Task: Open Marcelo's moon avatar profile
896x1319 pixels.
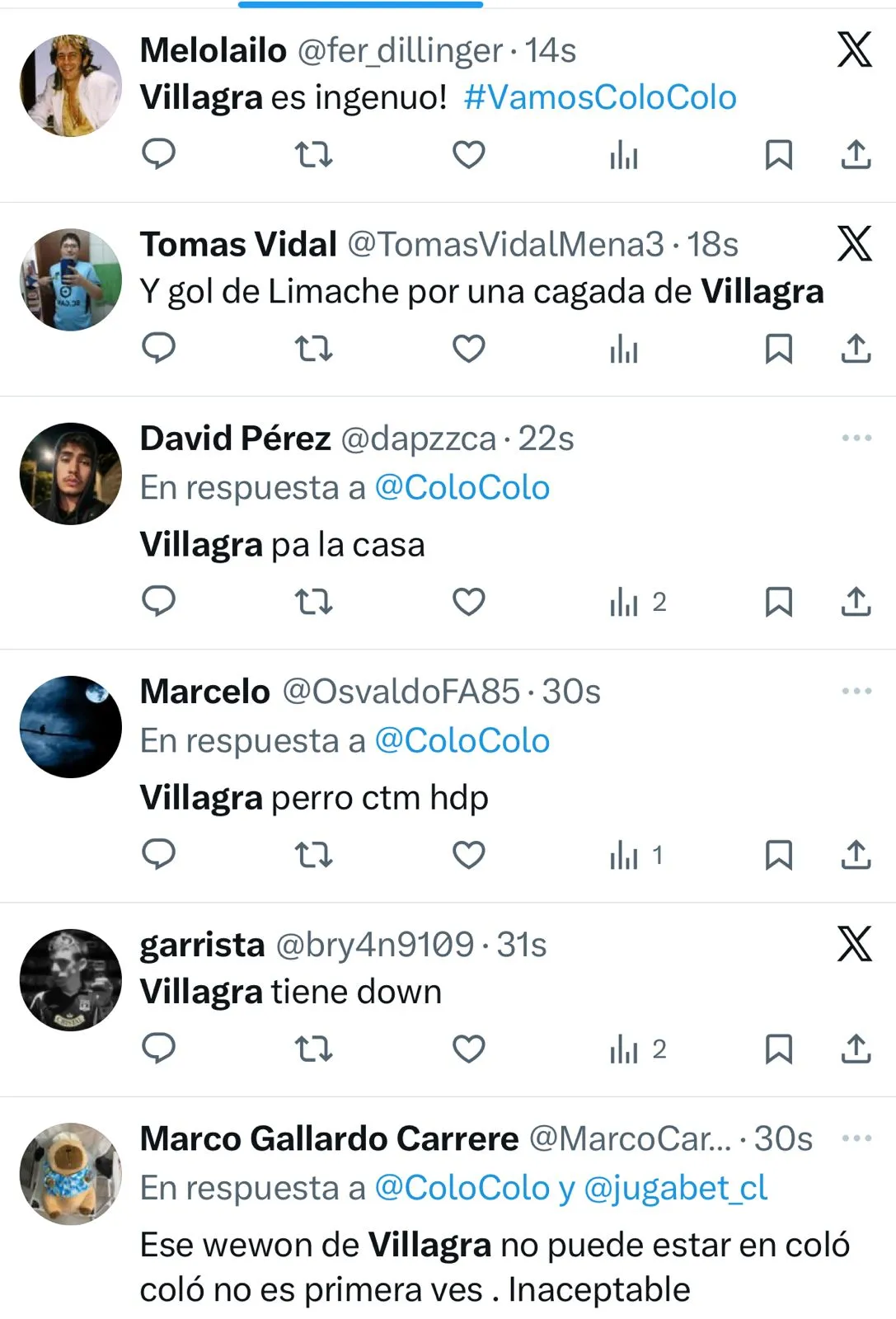Action: pyautogui.click(x=71, y=727)
